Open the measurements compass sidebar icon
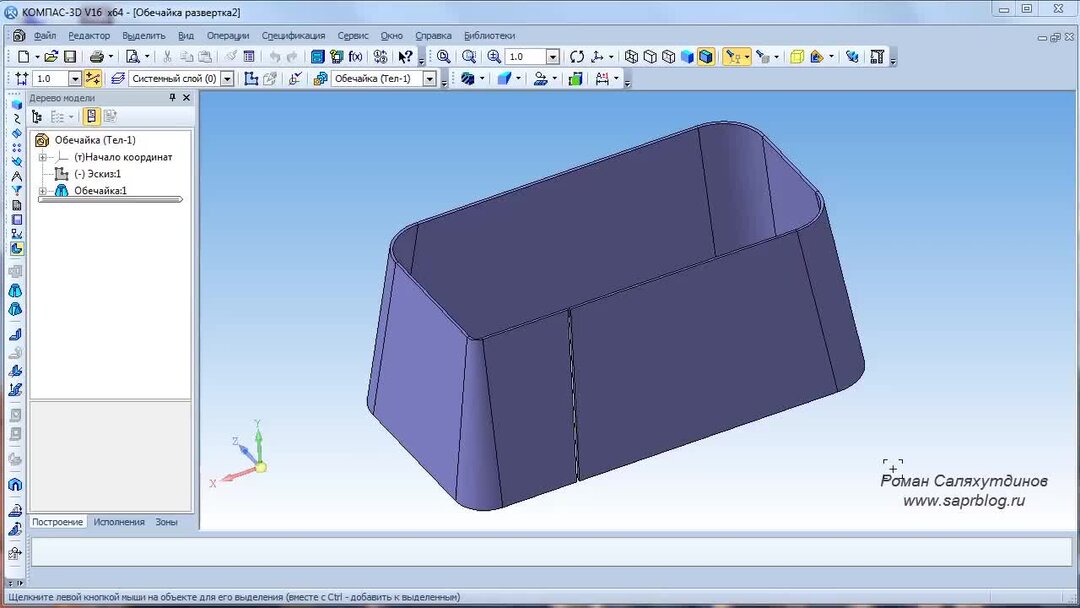The image size is (1080, 608). [17, 177]
